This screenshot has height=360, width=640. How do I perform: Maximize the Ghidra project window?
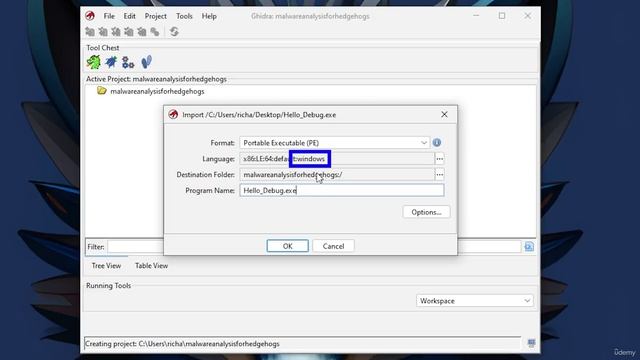tap(502, 16)
